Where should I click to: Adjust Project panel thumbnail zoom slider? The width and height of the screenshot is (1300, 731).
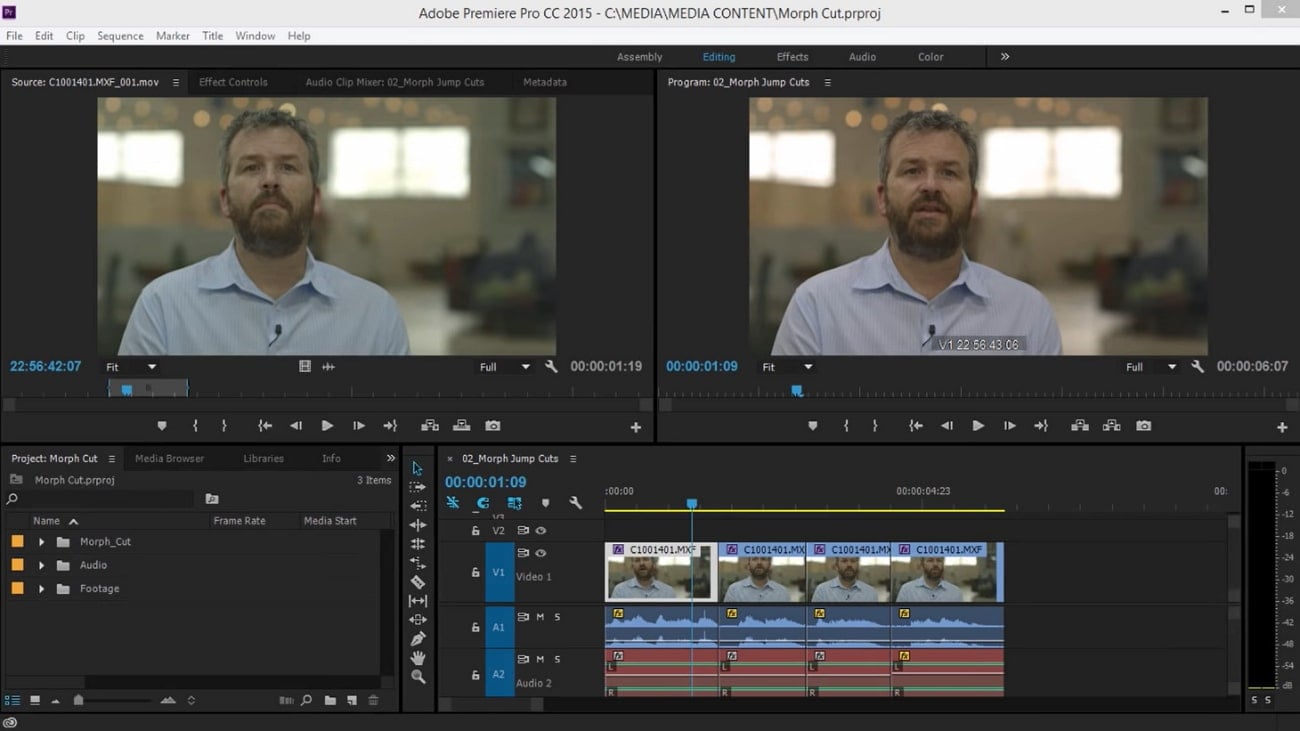coord(79,701)
